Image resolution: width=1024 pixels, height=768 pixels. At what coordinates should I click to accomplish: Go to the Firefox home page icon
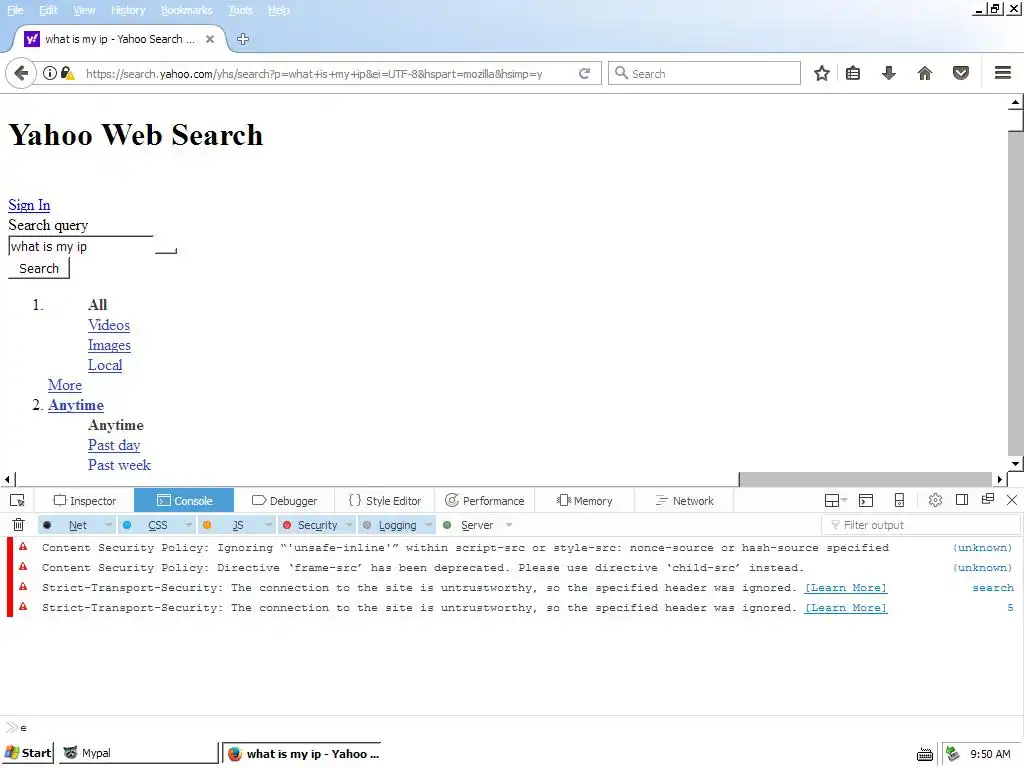[925, 73]
